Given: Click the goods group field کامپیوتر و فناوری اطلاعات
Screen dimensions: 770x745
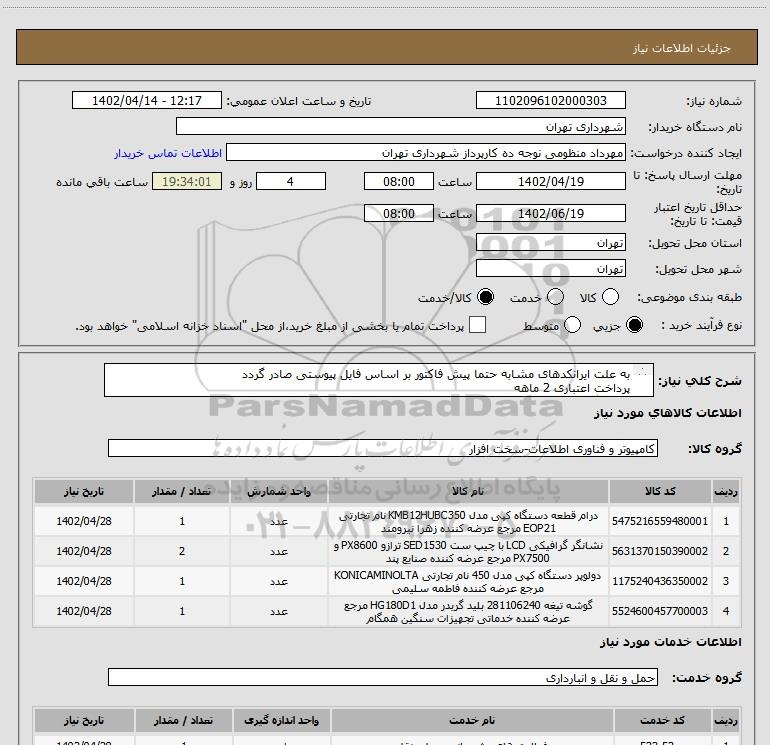Looking at the screenshot, I should point(383,448).
